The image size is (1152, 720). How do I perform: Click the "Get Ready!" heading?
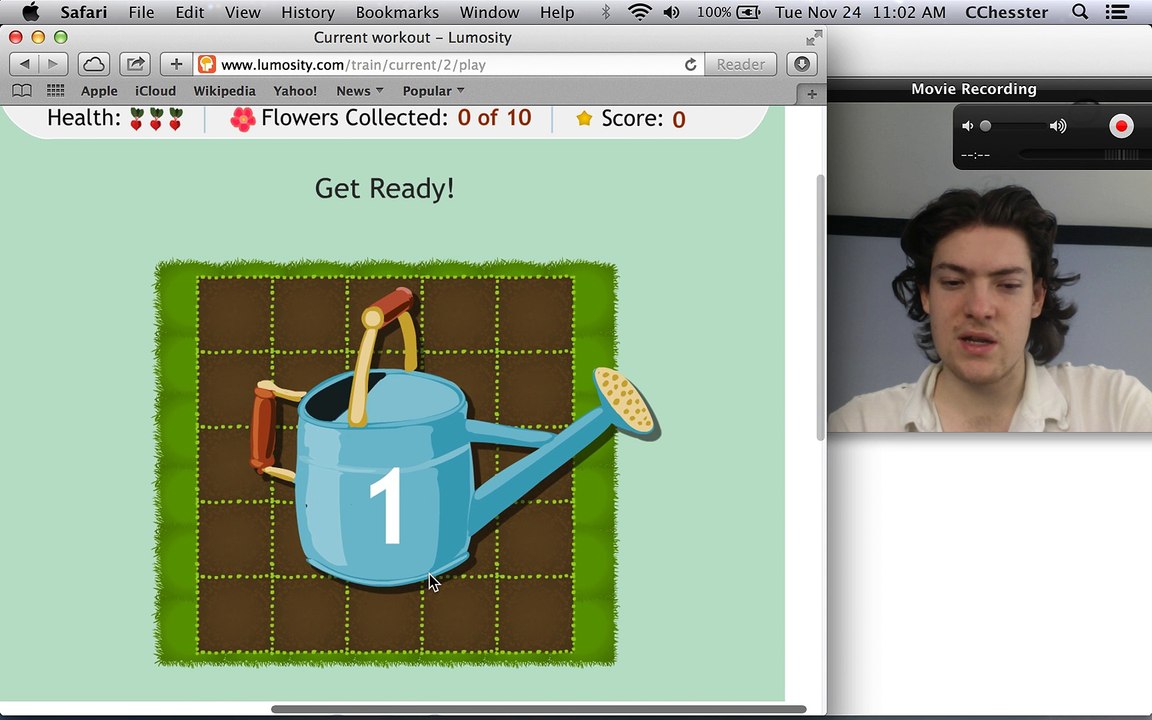384,189
